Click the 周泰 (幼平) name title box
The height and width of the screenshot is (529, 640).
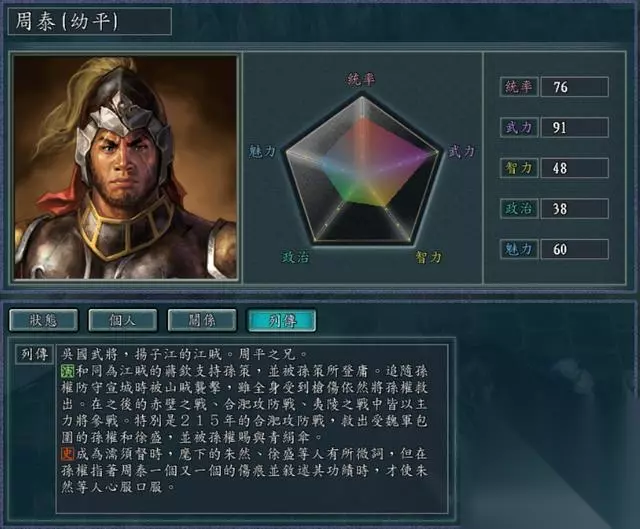coord(89,21)
